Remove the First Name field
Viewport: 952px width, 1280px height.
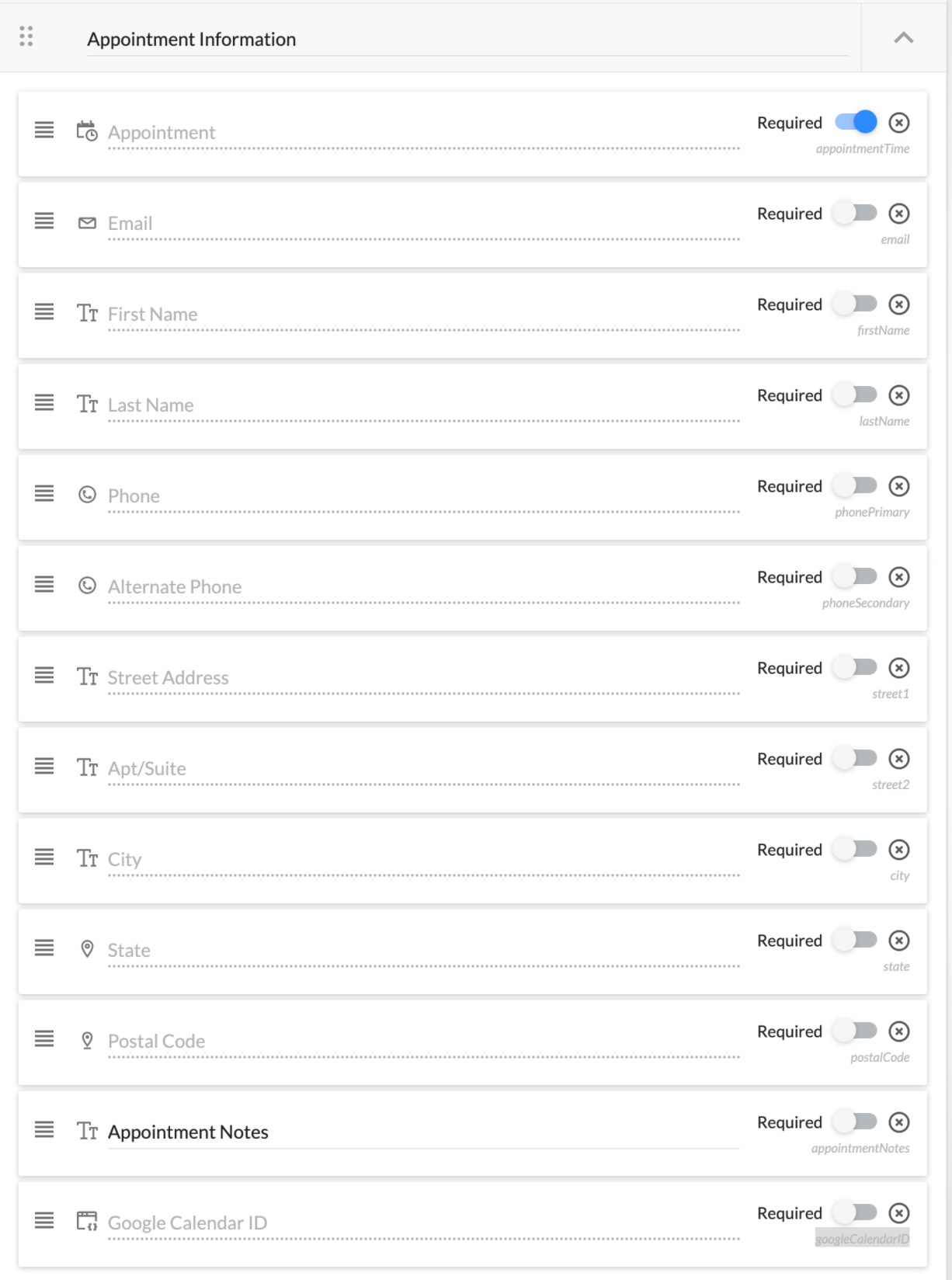tap(898, 304)
